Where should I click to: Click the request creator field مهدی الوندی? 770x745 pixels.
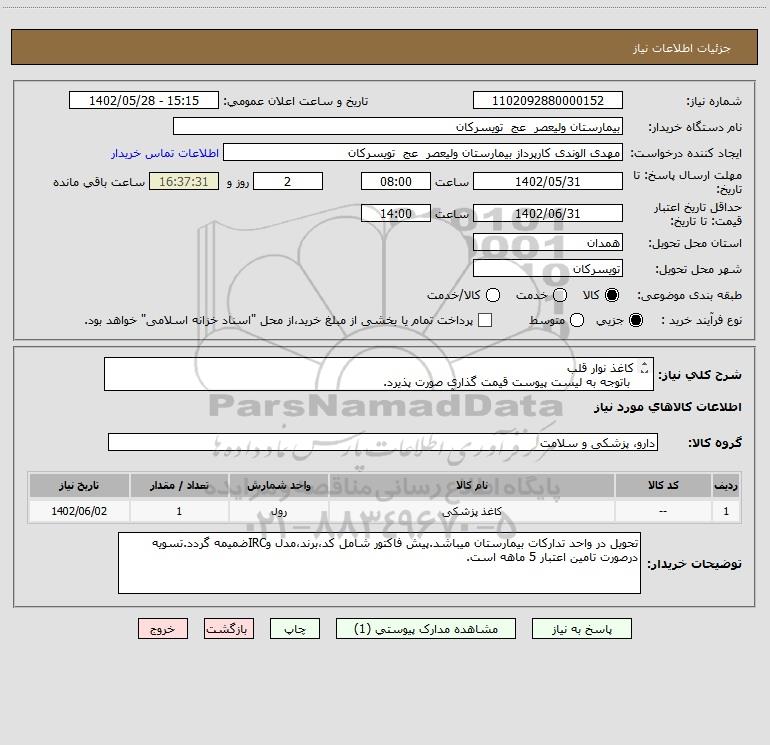pyautogui.click(x=423, y=152)
